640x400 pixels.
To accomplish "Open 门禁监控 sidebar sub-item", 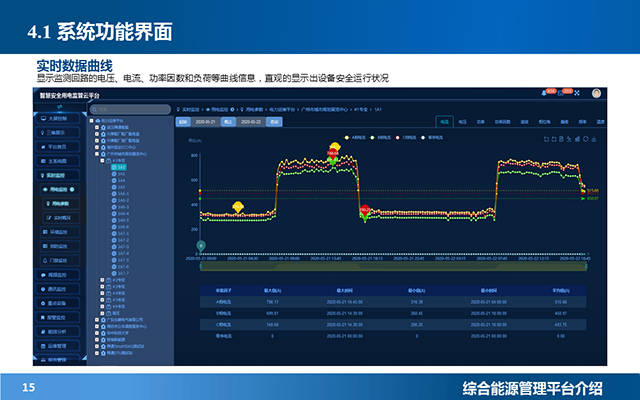I will pyautogui.click(x=60, y=260).
